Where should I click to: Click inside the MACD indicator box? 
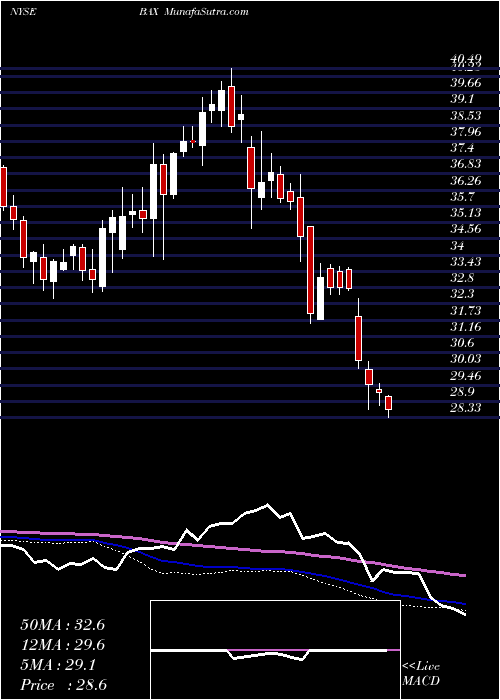click(x=275, y=650)
